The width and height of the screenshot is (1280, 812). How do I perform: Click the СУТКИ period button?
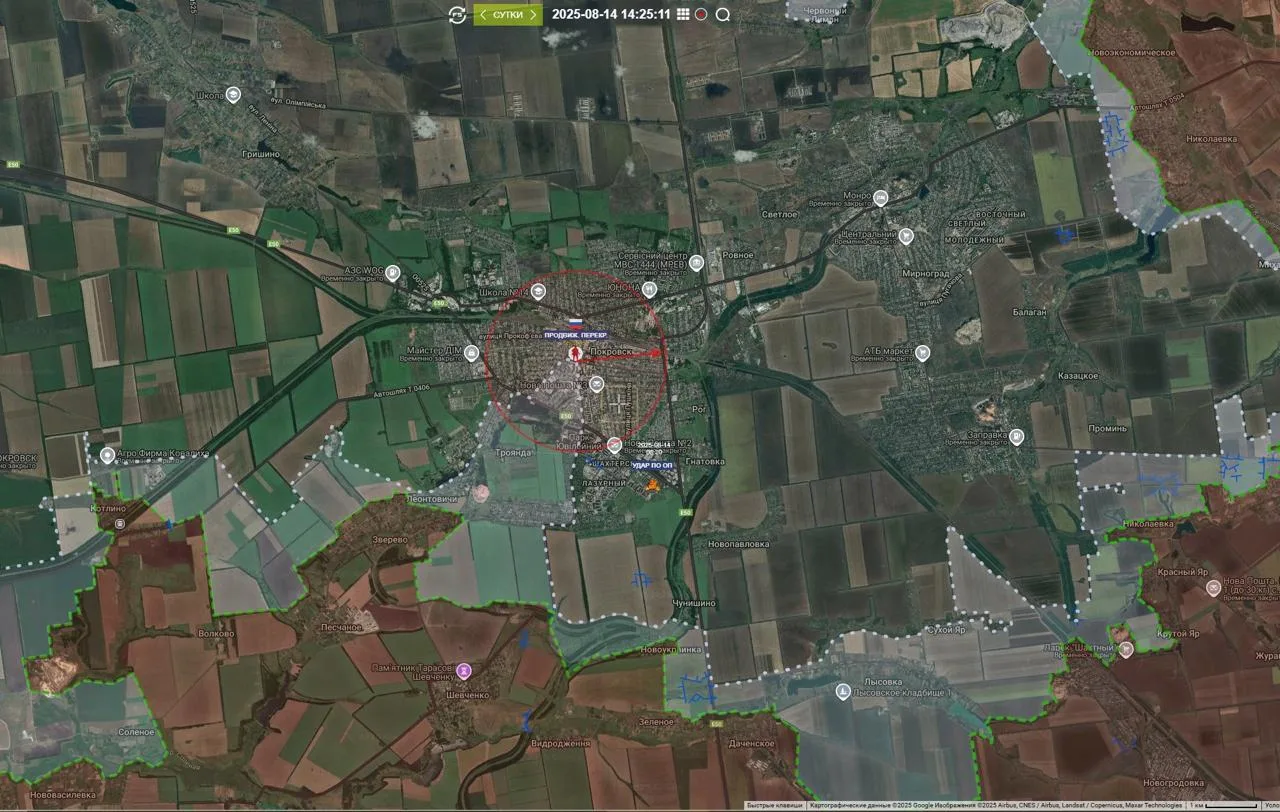click(x=508, y=15)
